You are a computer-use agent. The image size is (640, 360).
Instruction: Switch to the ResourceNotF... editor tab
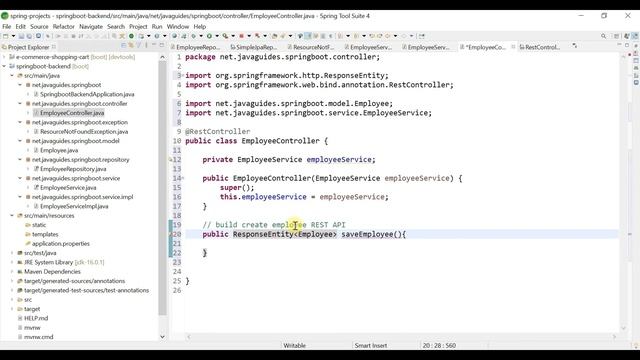[313, 47]
